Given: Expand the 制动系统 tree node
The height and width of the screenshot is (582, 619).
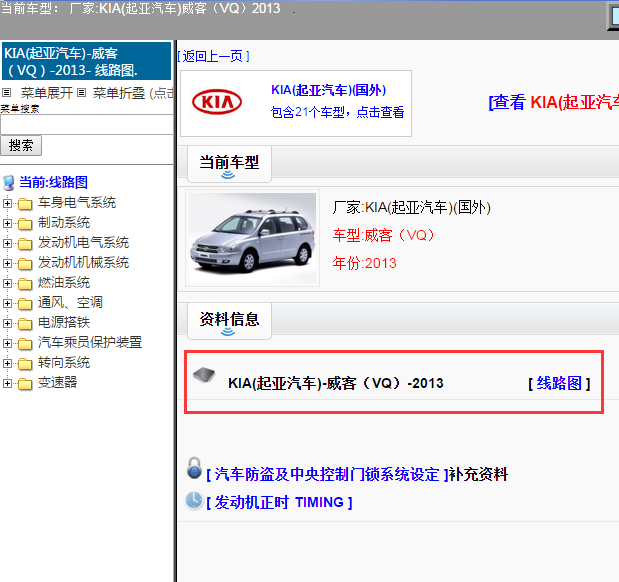Looking at the screenshot, I should 7,223.
